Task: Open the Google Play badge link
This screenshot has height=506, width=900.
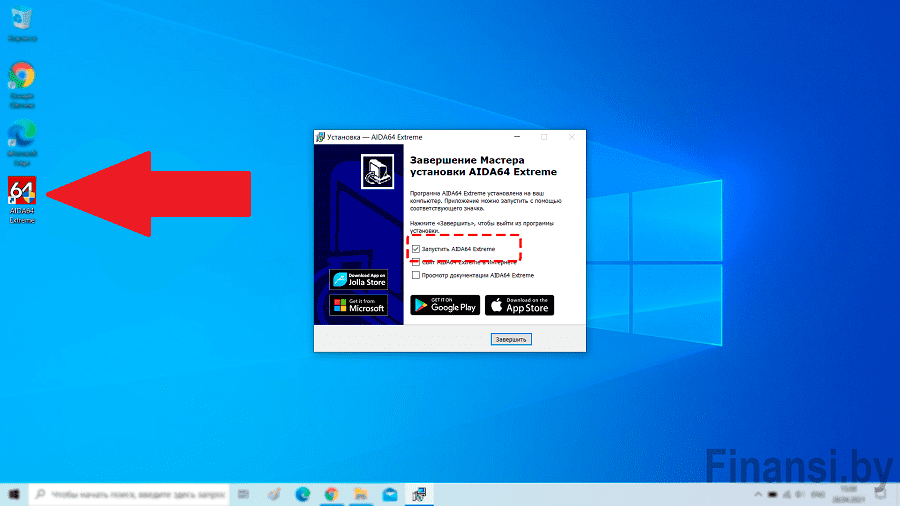Action: (x=445, y=305)
